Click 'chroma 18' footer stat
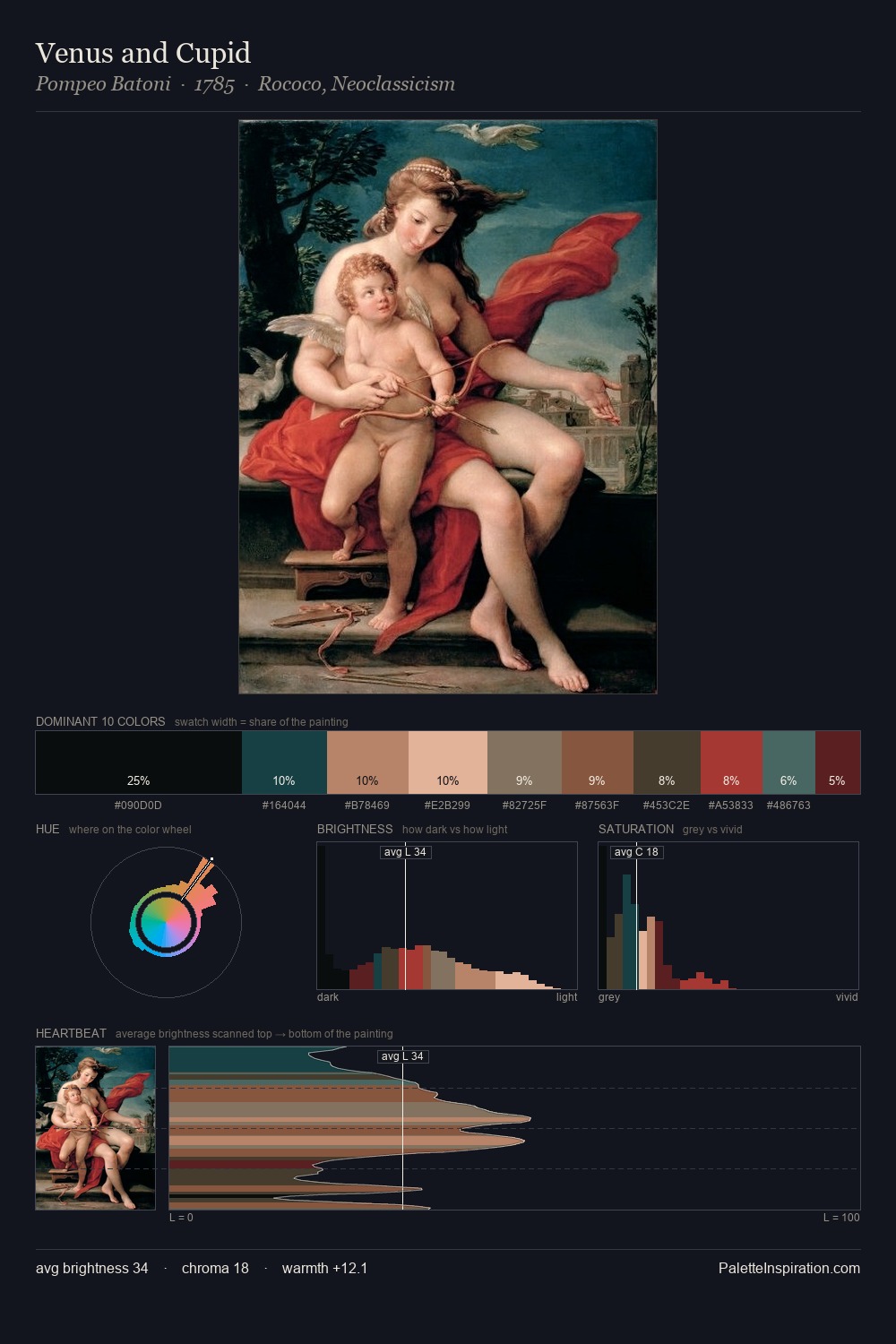The width and height of the screenshot is (896, 1344). (x=215, y=1268)
